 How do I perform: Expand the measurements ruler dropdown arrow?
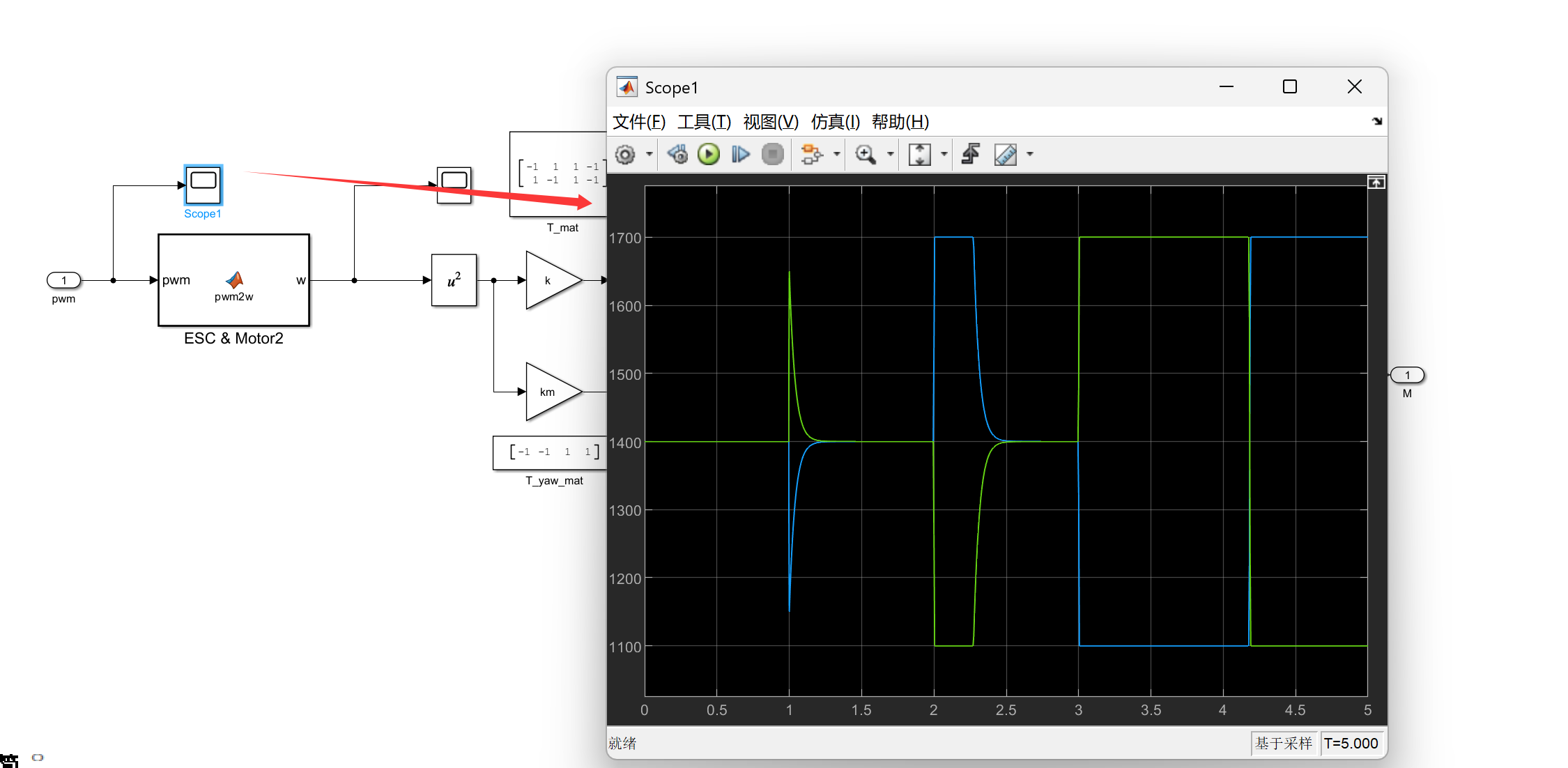click(x=1030, y=155)
